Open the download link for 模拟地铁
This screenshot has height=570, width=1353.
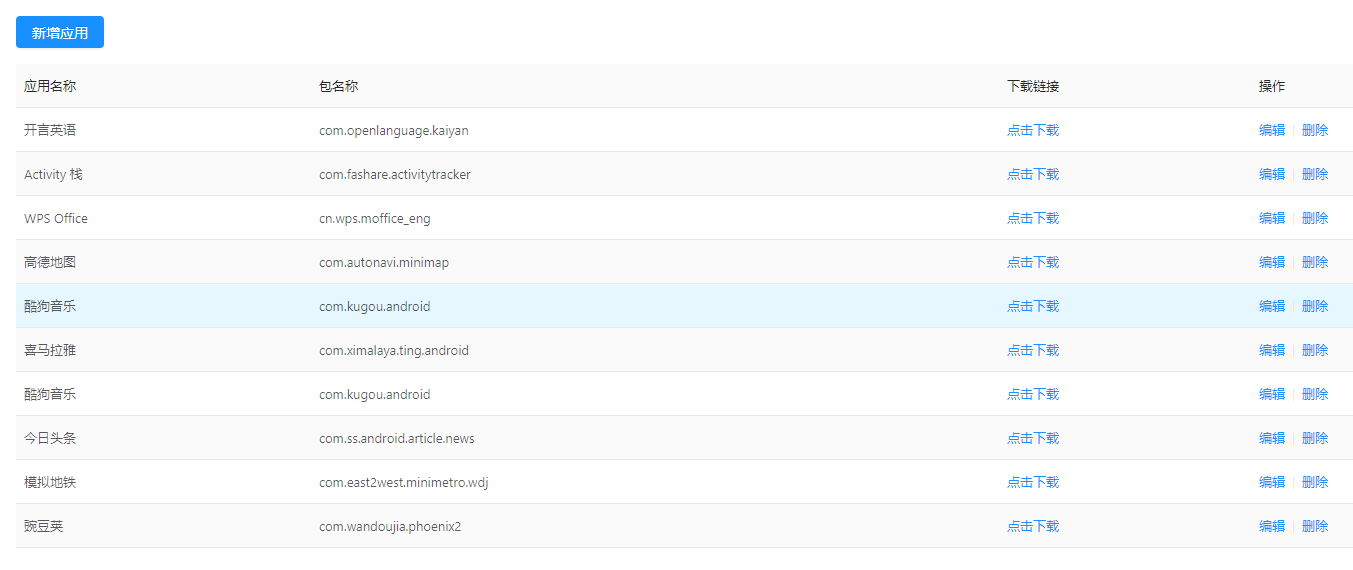[x=1033, y=482]
